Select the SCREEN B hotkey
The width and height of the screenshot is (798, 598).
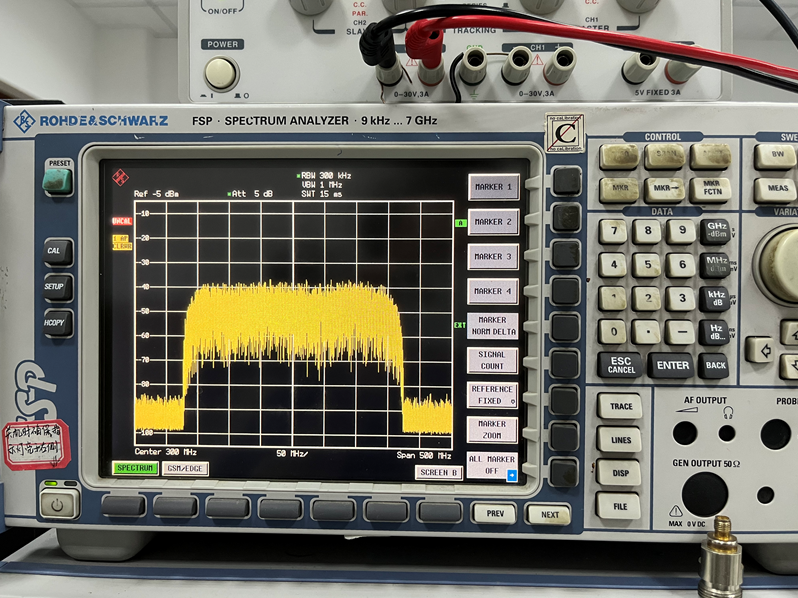[x=438, y=473]
